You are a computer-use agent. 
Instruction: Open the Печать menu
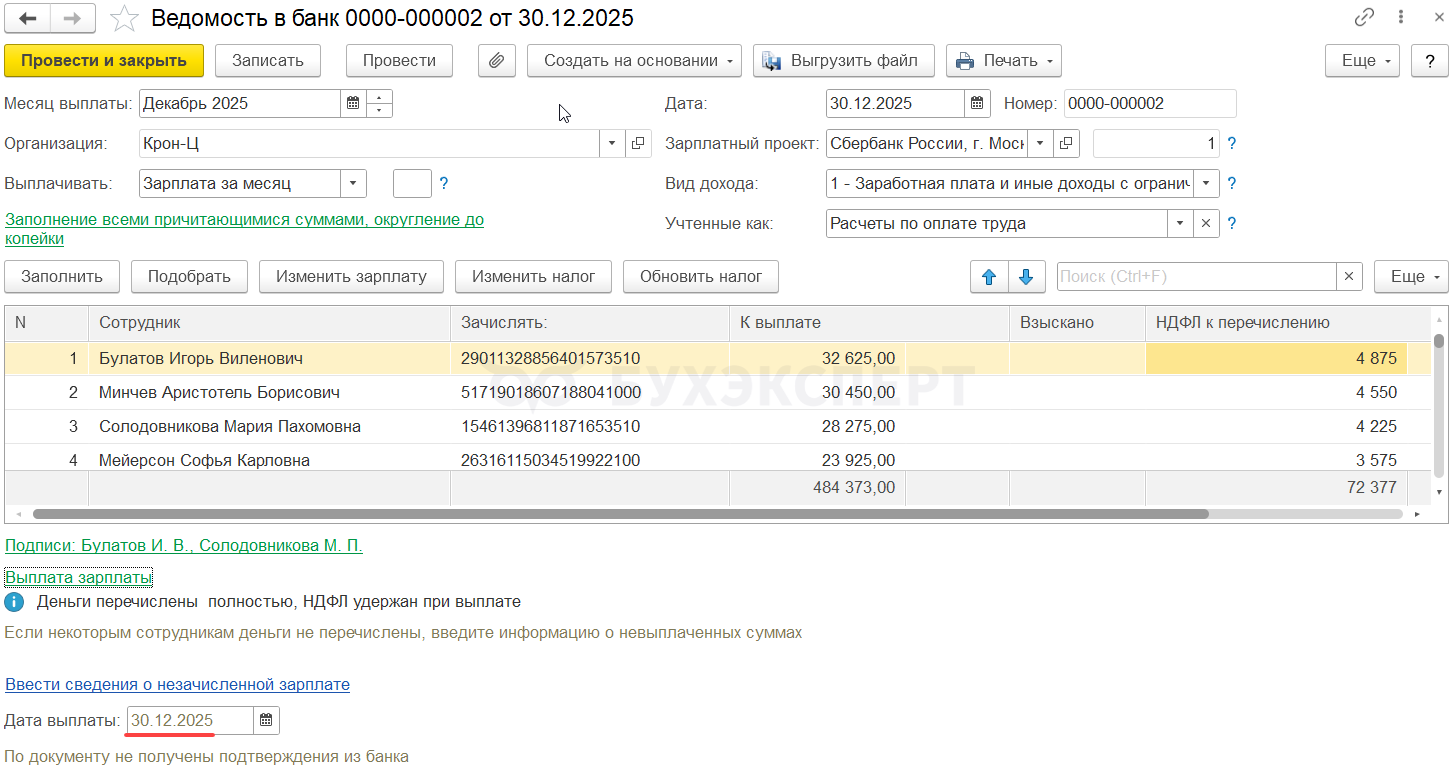pos(1003,60)
